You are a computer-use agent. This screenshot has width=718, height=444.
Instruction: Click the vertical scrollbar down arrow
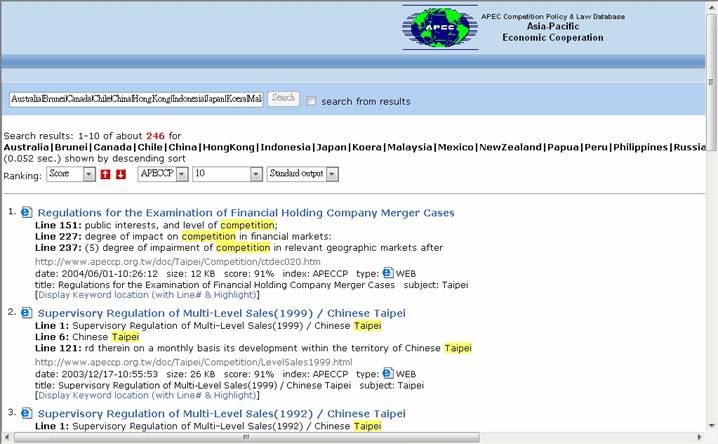711,426
